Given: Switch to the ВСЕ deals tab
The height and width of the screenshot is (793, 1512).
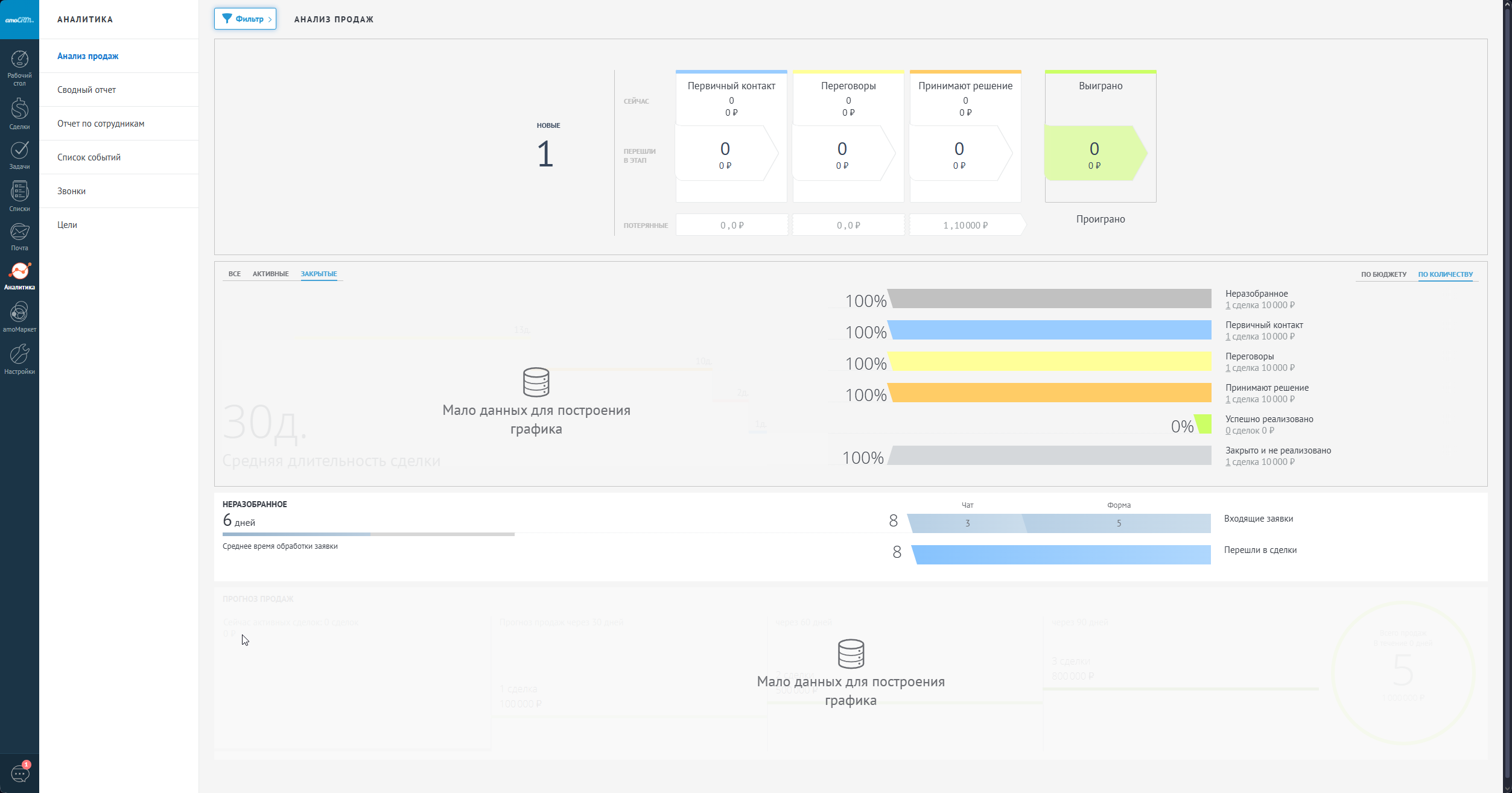Looking at the screenshot, I should pos(234,274).
